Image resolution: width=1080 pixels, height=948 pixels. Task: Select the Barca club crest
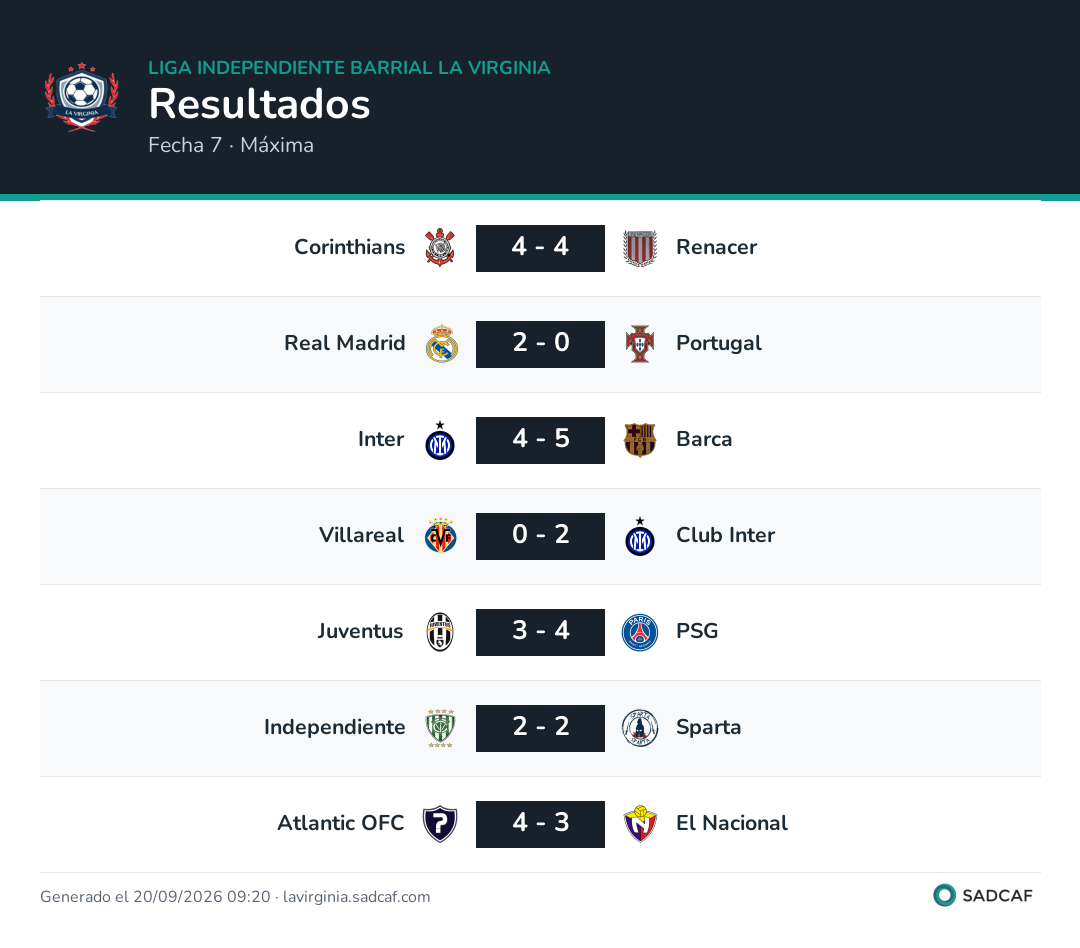(640, 440)
